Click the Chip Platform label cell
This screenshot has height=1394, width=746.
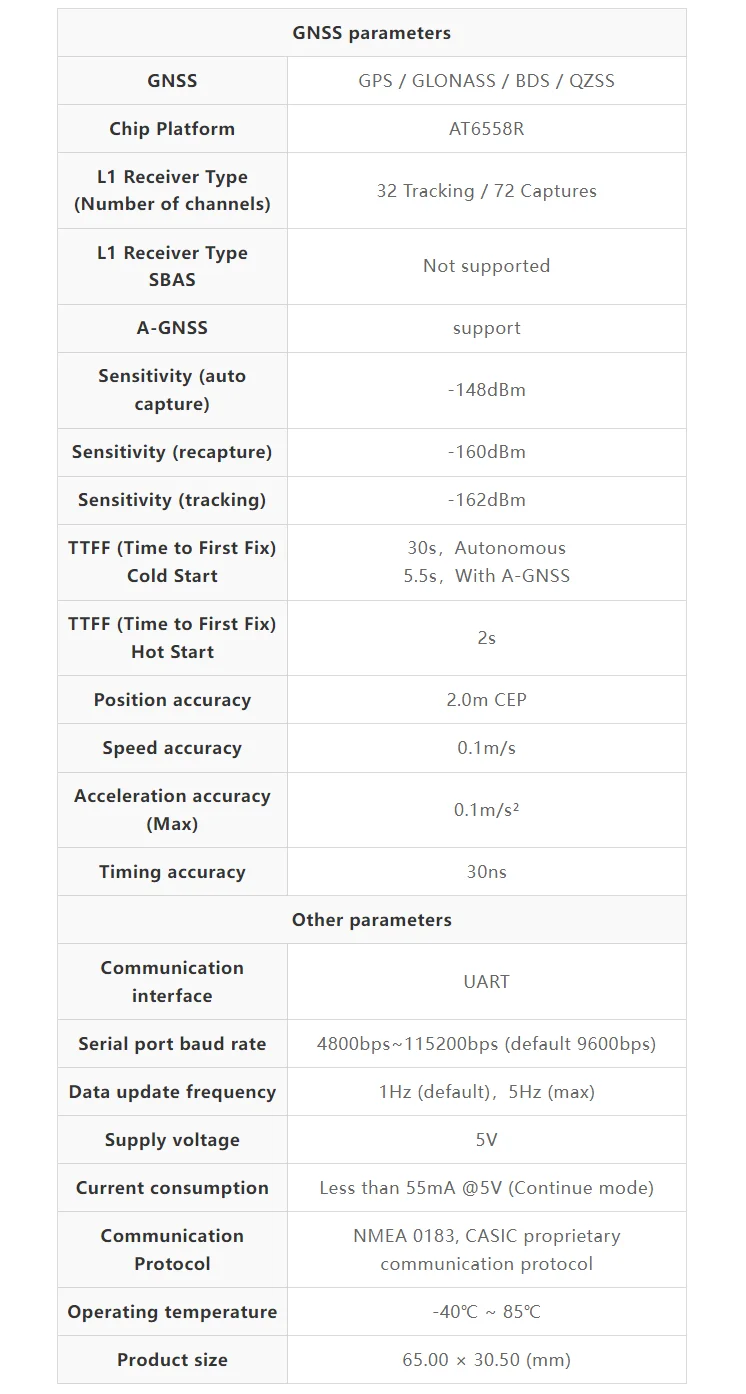pyautogui.click(x=172, y=129)
